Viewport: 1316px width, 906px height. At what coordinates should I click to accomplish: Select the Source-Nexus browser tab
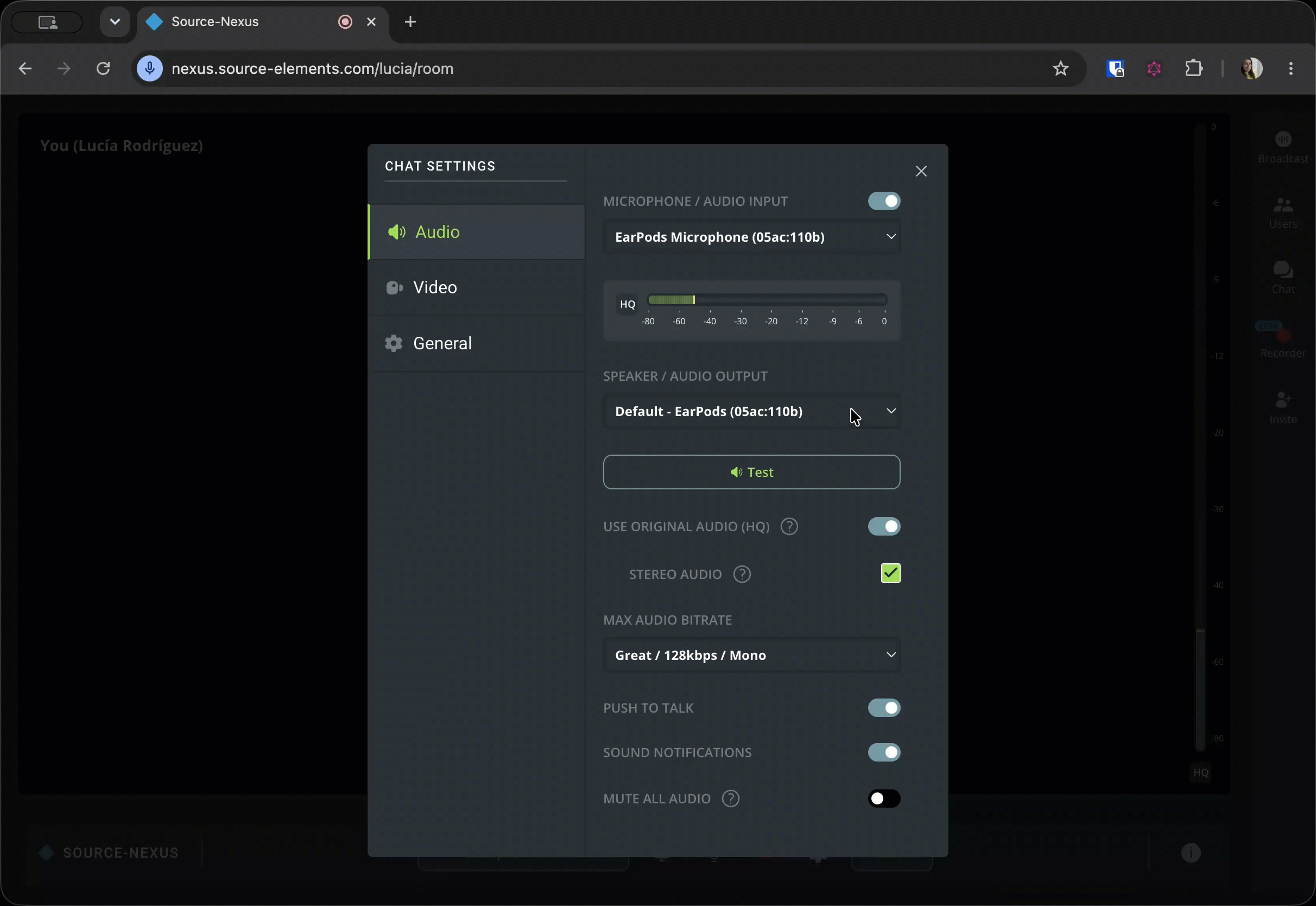coord(263,22)
